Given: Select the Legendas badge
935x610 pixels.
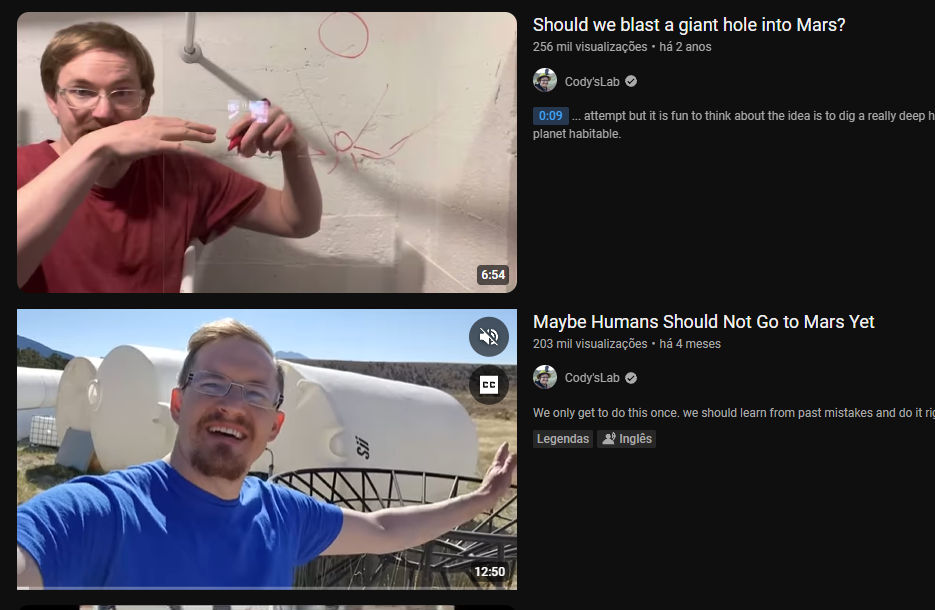Looking at the screenshot, I should [563, 439].
